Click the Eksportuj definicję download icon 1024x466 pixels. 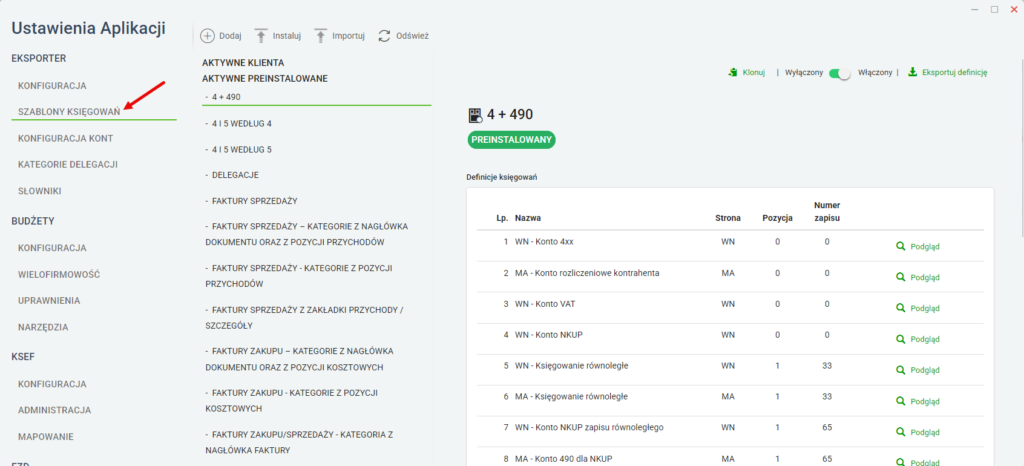click(x=913, y=72)
